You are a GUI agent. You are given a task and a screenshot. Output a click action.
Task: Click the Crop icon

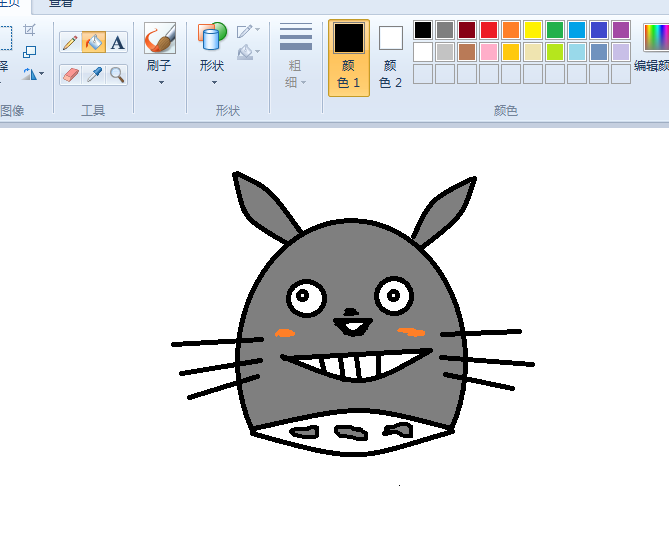tap(29, 30)
